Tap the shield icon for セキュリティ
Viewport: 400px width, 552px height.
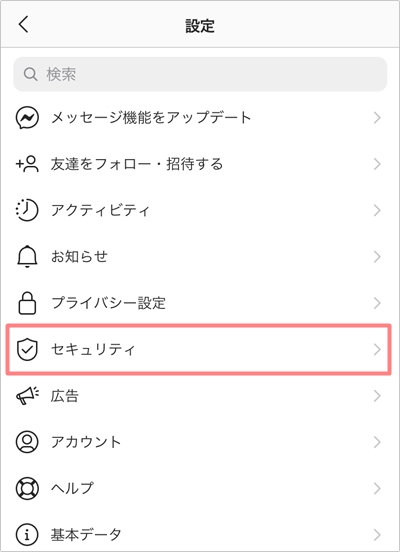[27, 350]
